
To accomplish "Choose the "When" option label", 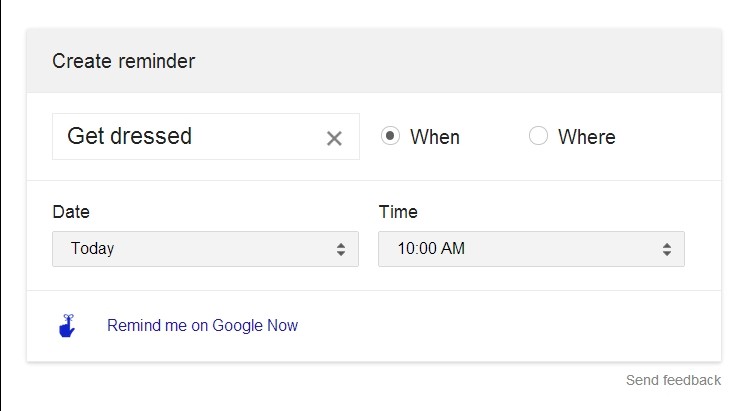I will (435, 137).
